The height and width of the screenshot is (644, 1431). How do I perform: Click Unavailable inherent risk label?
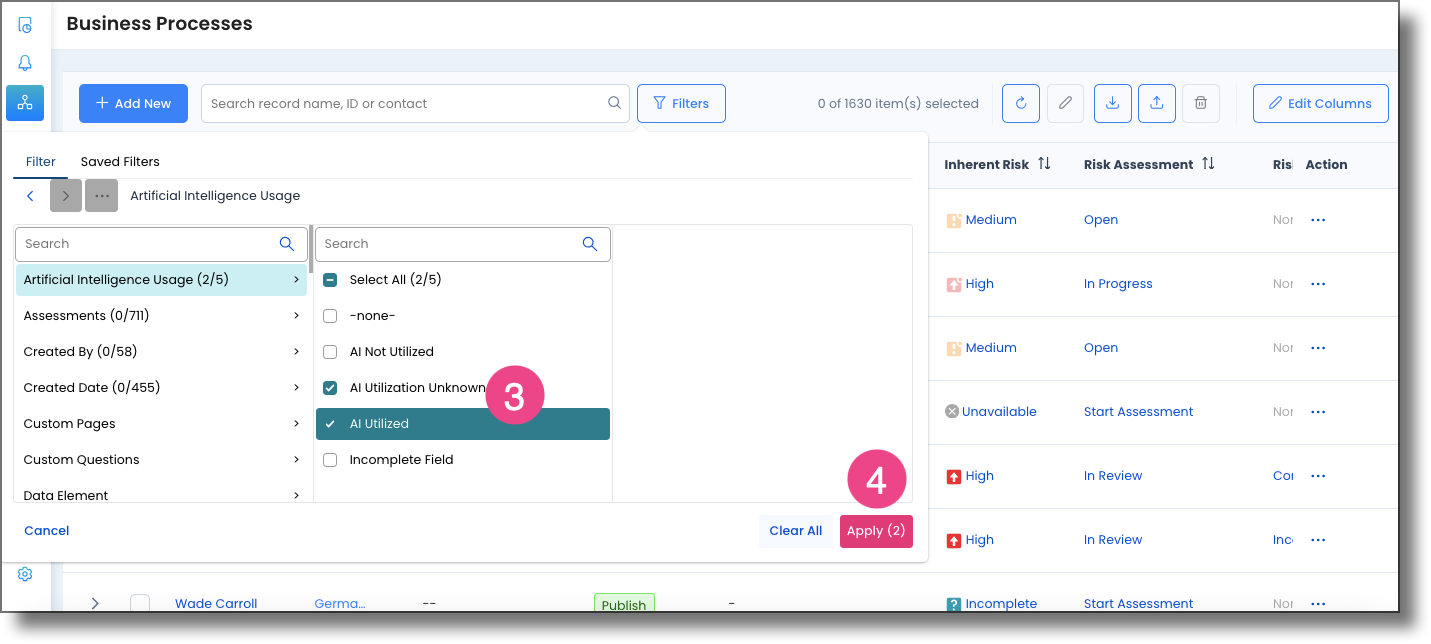999,412
